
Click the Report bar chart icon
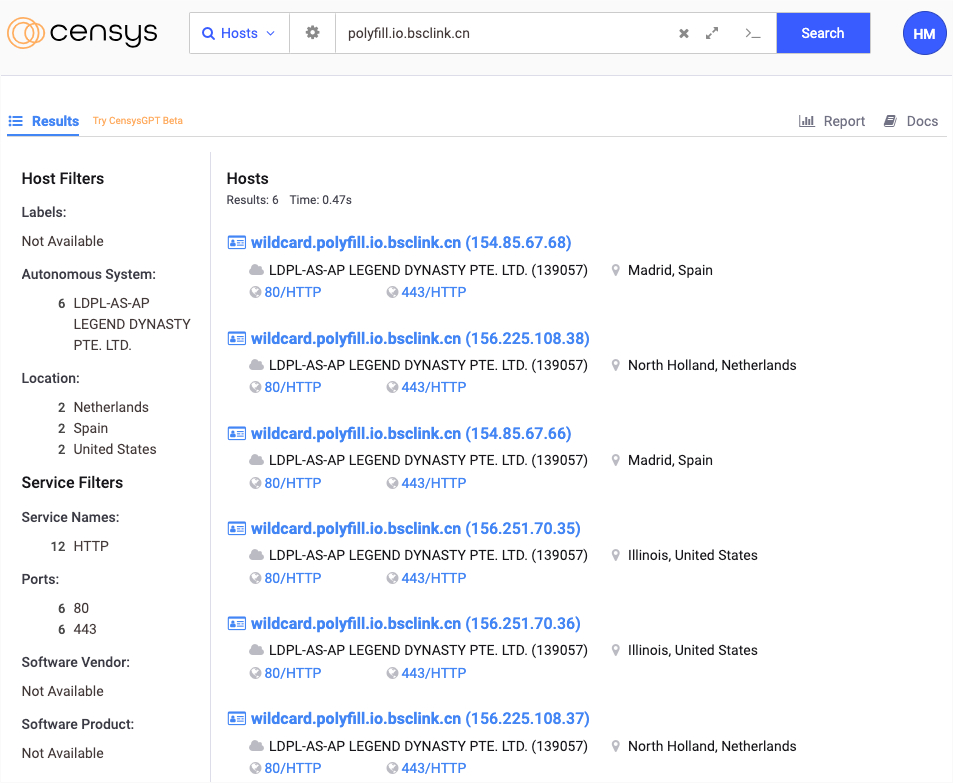[807, 121]
